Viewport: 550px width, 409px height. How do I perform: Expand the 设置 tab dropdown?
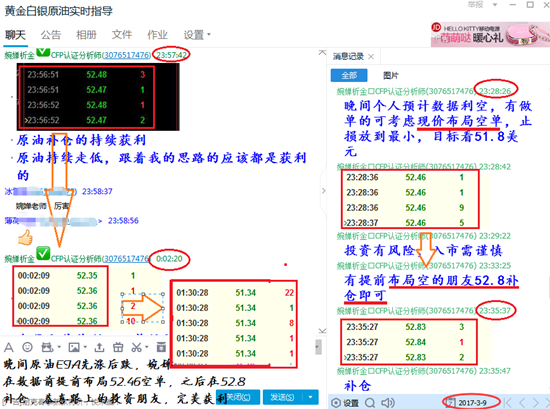pos(209,34)
